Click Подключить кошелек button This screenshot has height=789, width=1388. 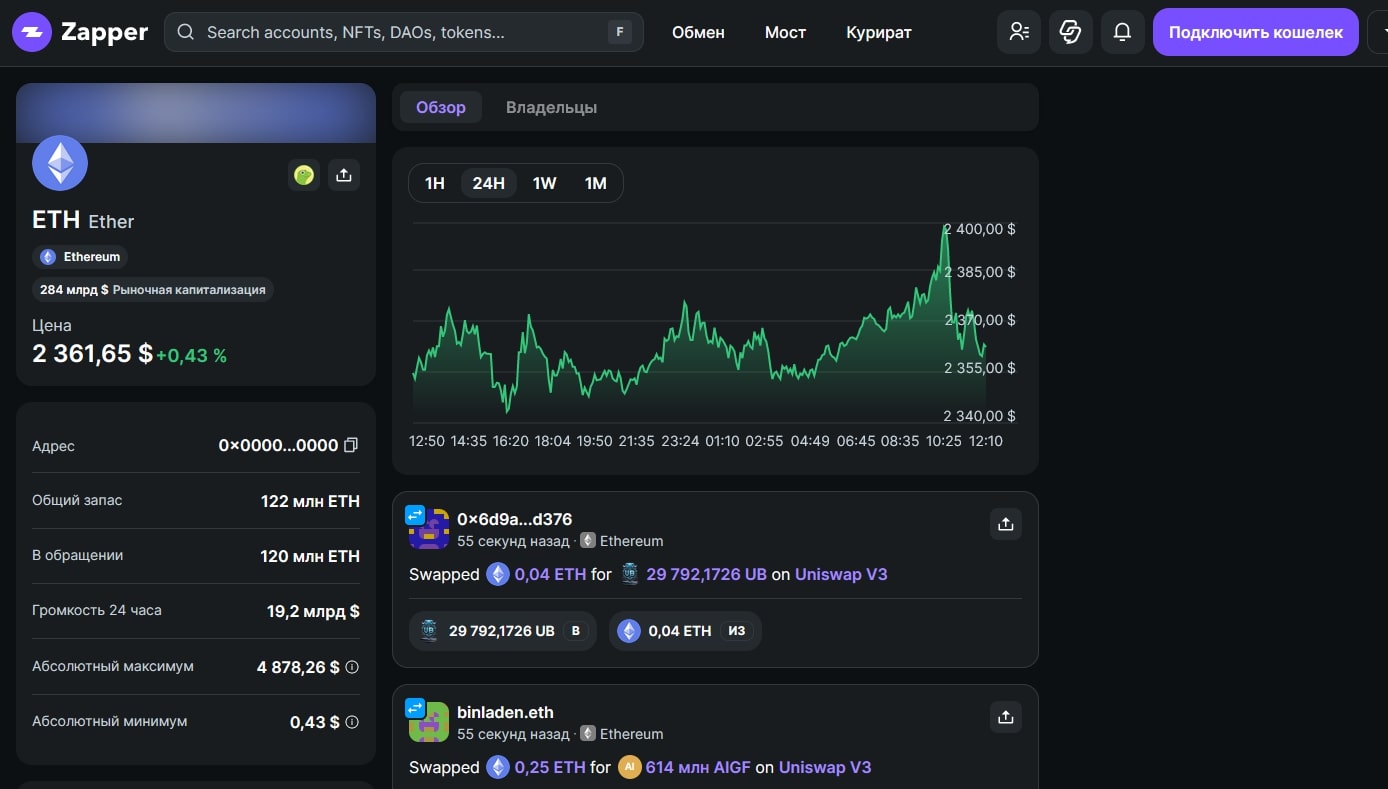click(x=1256, y=32)
